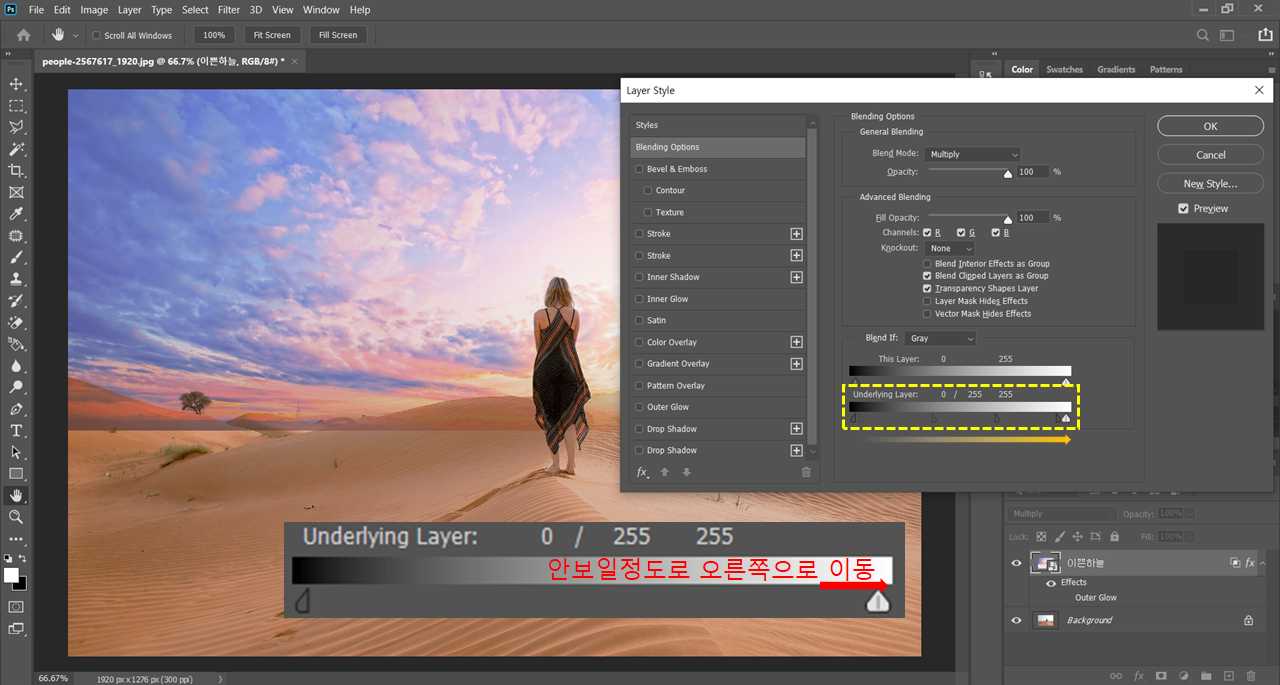This screenshot has height=685, width=1280.
Task: Hide the Effects visibility eye
Action: point(1051,583)
